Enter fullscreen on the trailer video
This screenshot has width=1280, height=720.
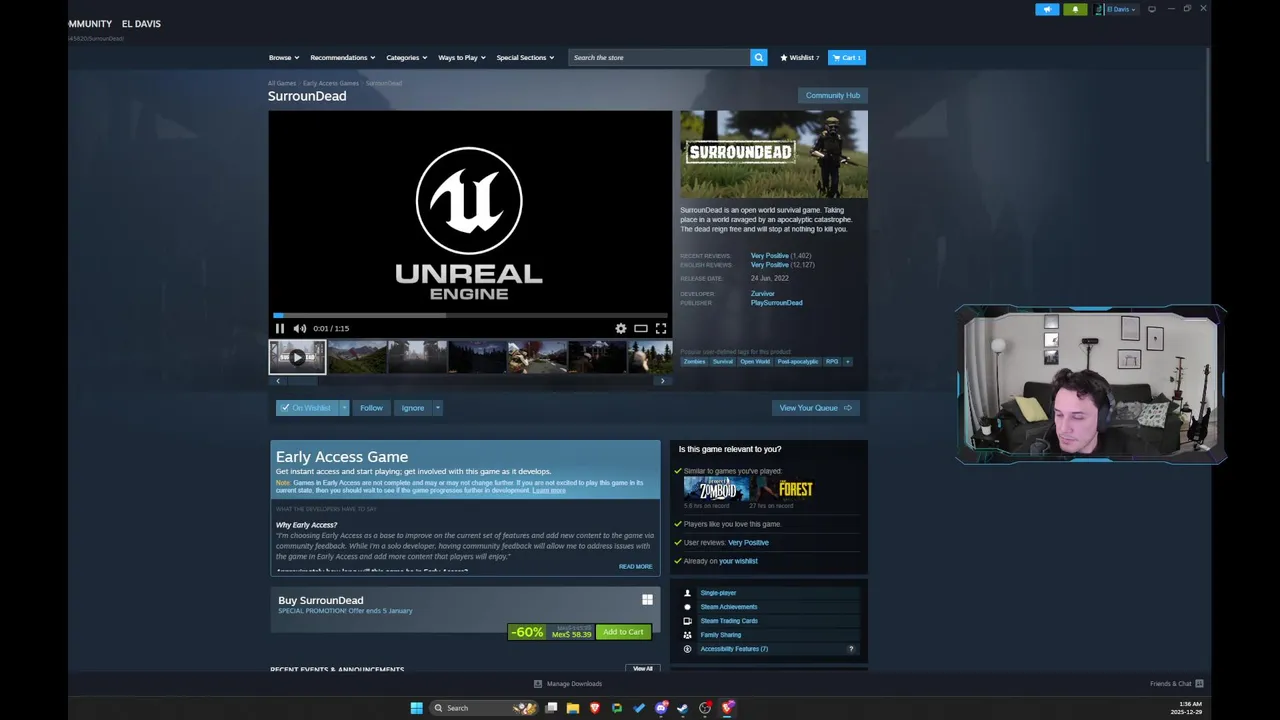click(x=661, y=328)
